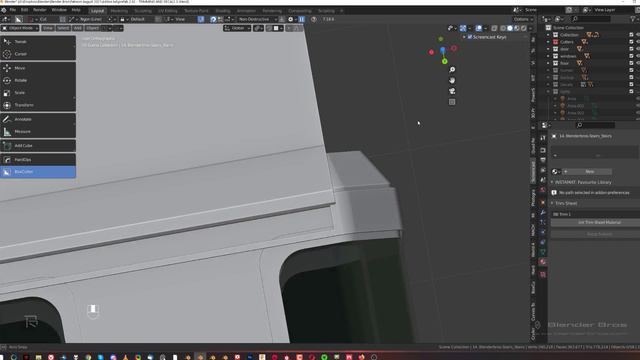Open the View menu in viewport header
The image size is (640, 360).
(x=48, y=28)
